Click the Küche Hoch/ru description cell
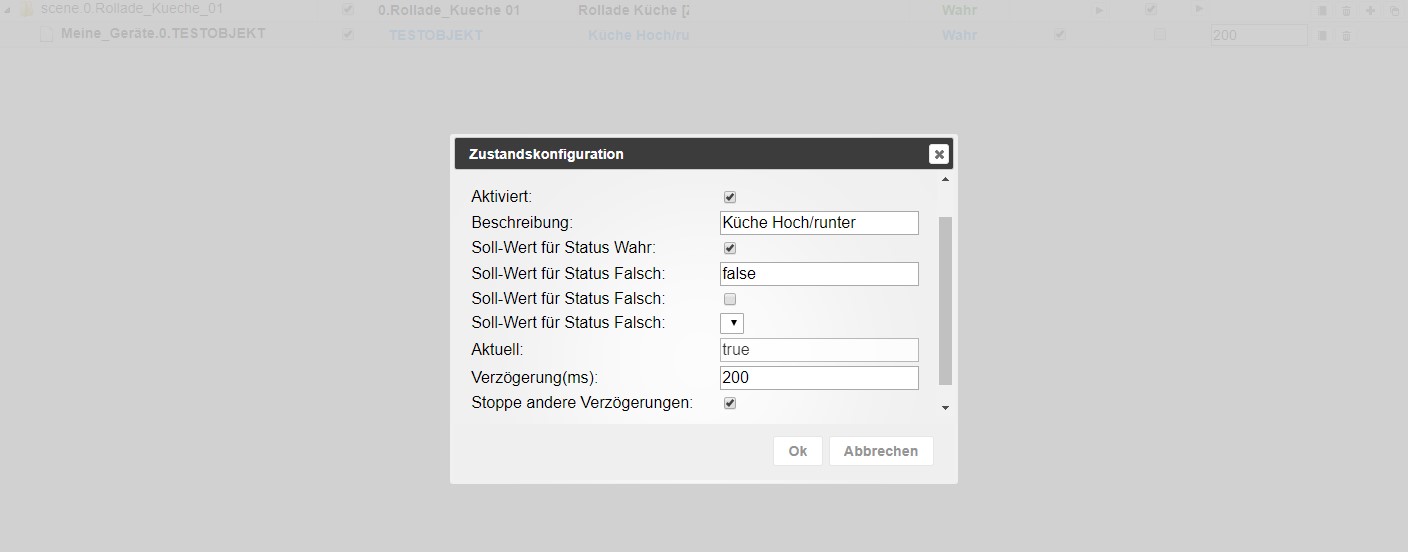This screenshot has height=552, width=1408. coord(639,35)
